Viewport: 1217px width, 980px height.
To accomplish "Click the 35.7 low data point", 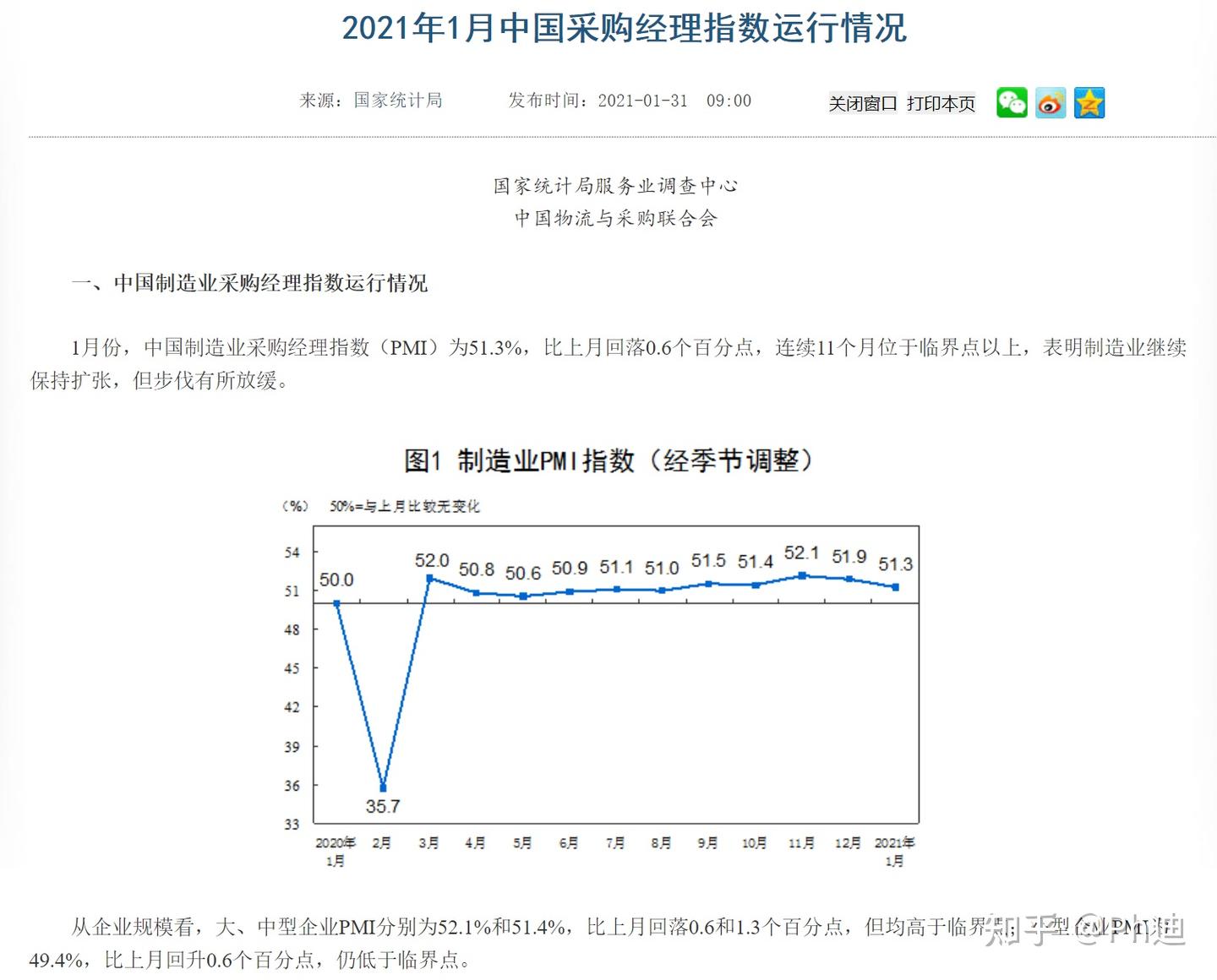I will pyautogui.click(x=383, y=786).
